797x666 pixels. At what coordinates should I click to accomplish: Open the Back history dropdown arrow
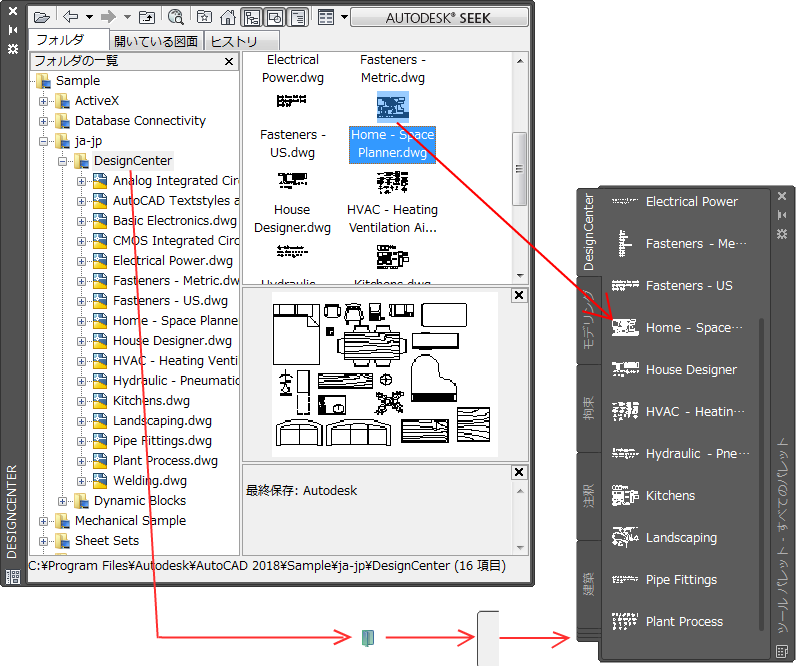(x=89, y=17)
